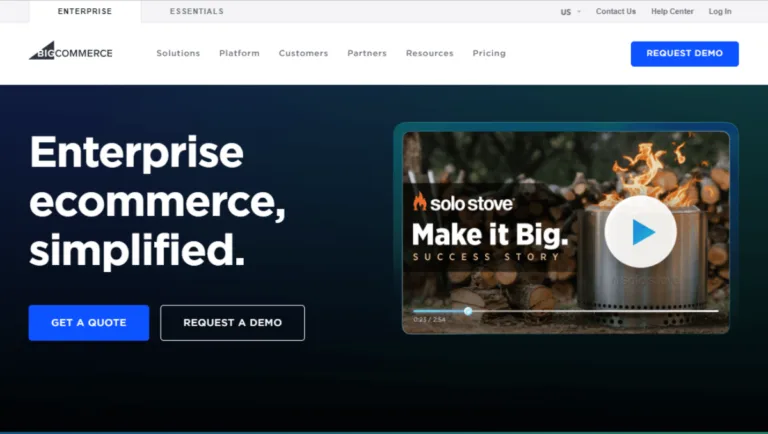Visit the Help Center link

point(672,11)
